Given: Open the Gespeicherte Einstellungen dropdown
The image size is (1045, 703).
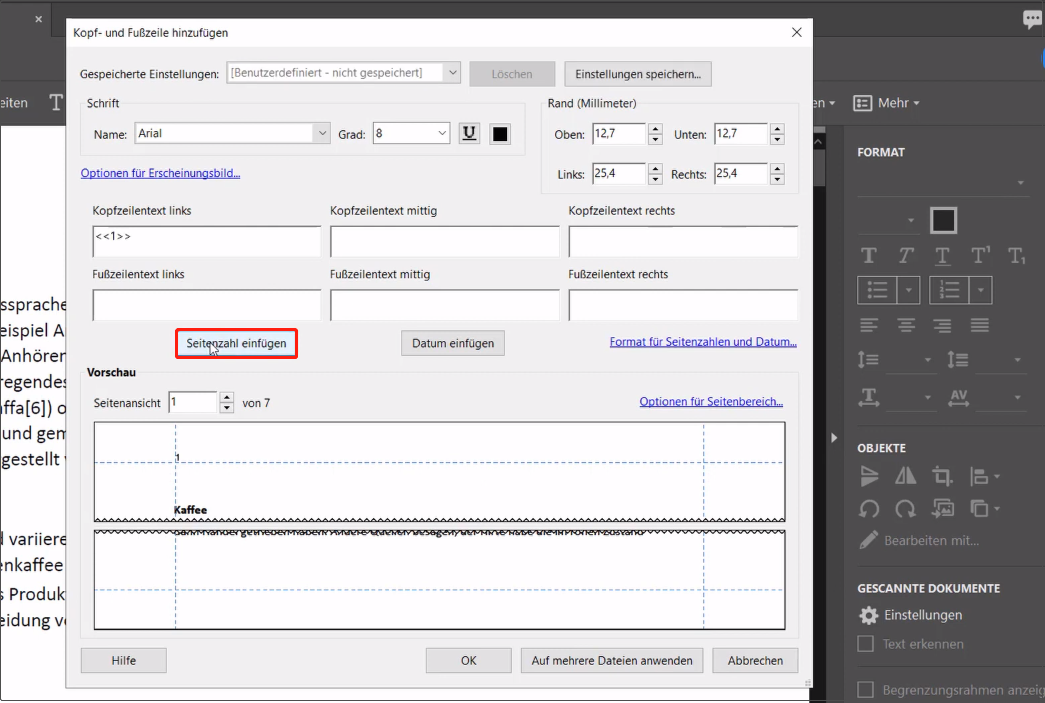Looking at the screenshot, I should click(x=451, y=73).
